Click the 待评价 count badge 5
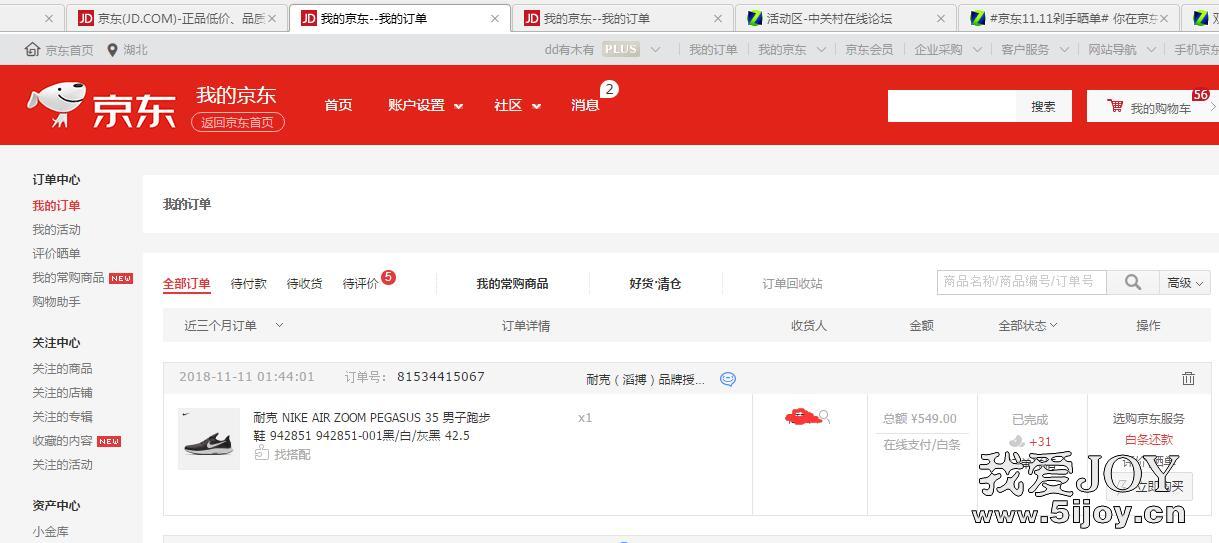This screenshot has height=543, width=1219. coord(388,277)
